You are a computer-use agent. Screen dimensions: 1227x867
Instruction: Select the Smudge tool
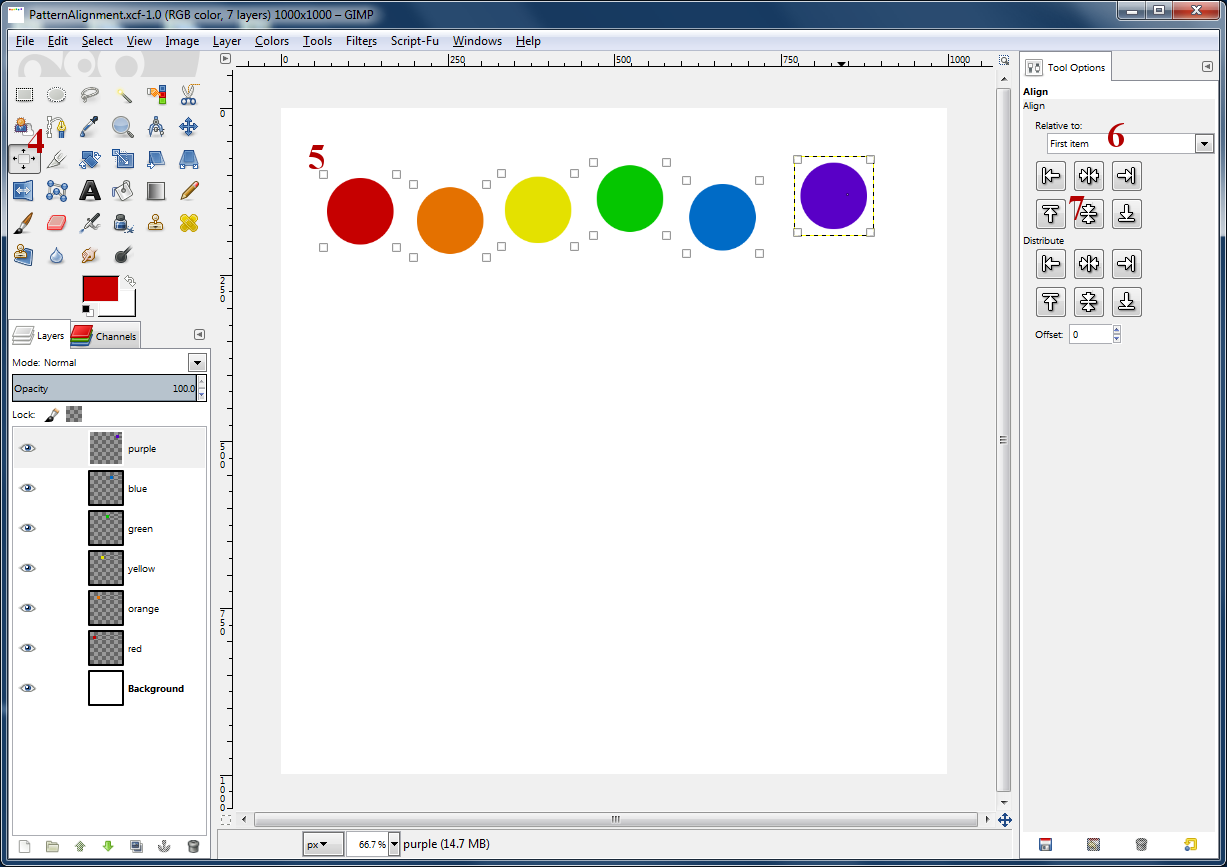click(x=90, y=254)
